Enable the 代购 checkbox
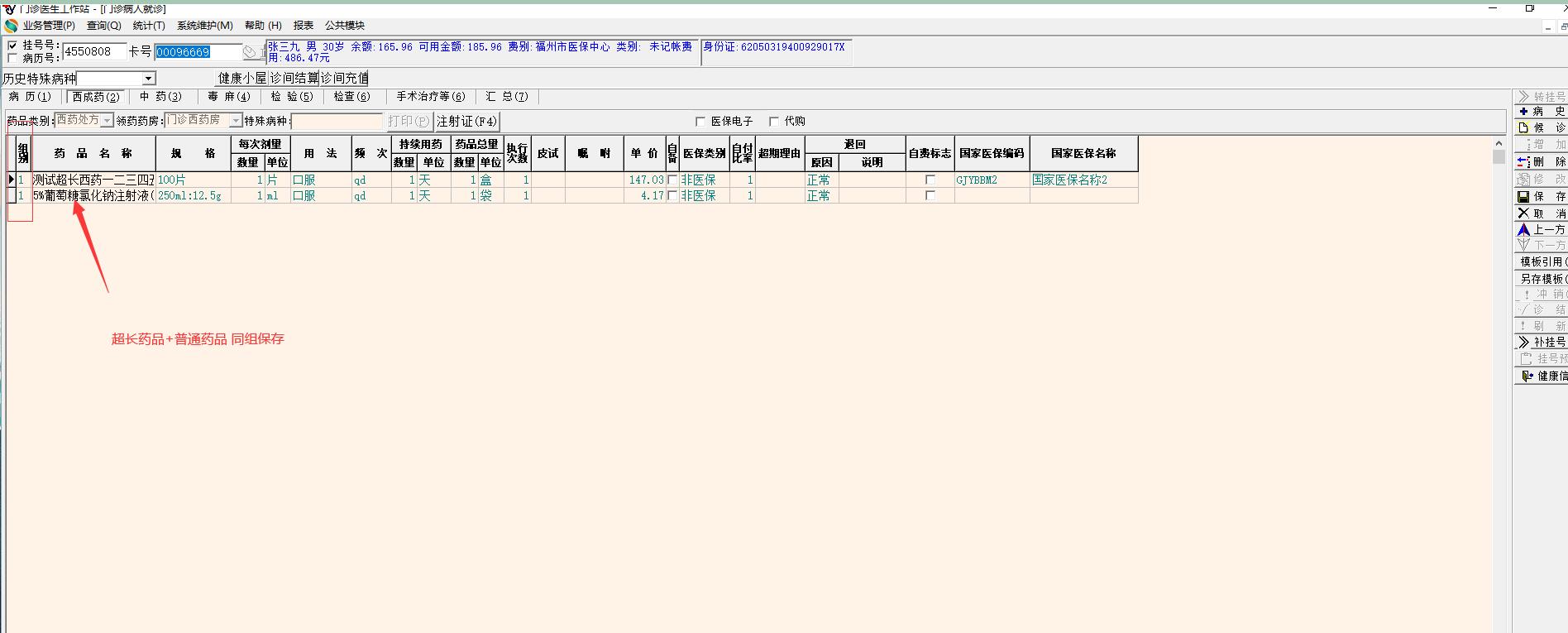This screenshot has width=1568, height=633. [774, 122]
